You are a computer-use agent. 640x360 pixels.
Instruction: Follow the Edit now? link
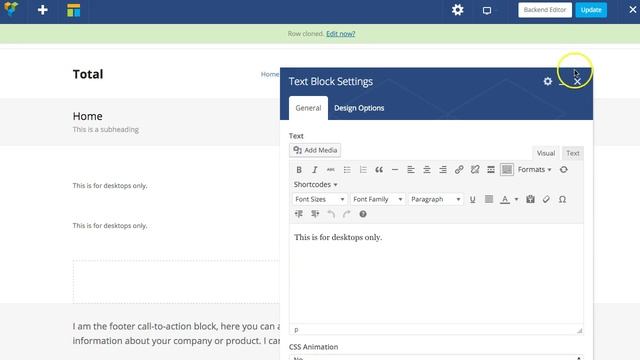click(340, 33)
